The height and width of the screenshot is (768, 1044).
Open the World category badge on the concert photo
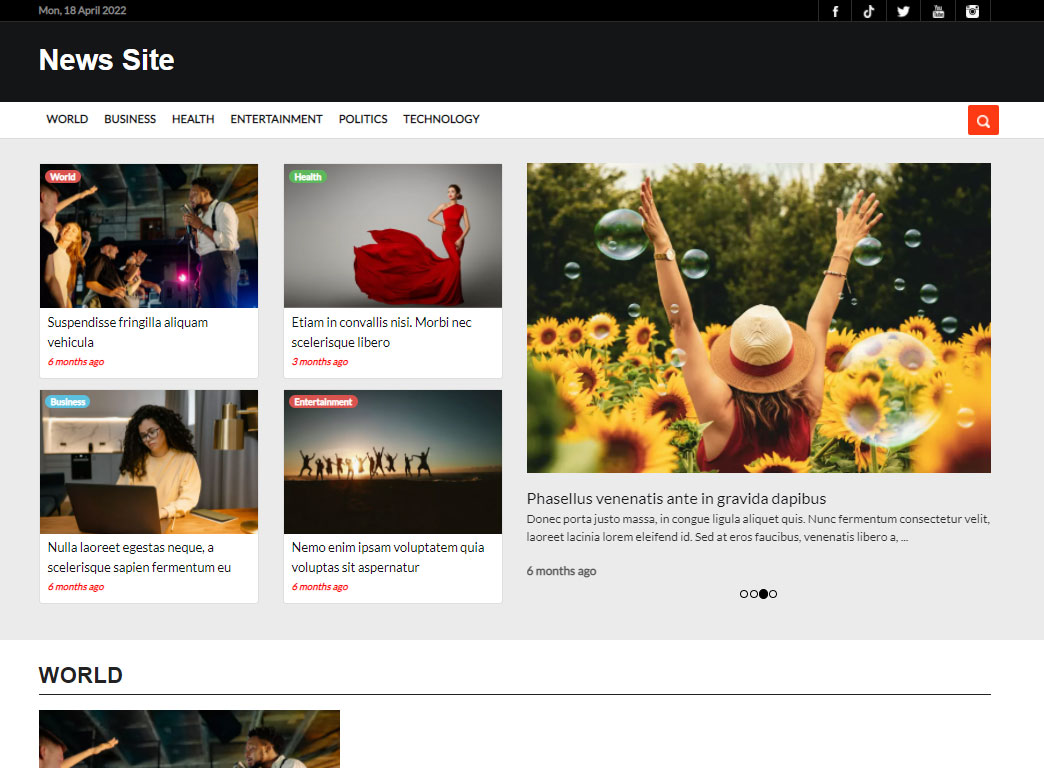[63, 176]
